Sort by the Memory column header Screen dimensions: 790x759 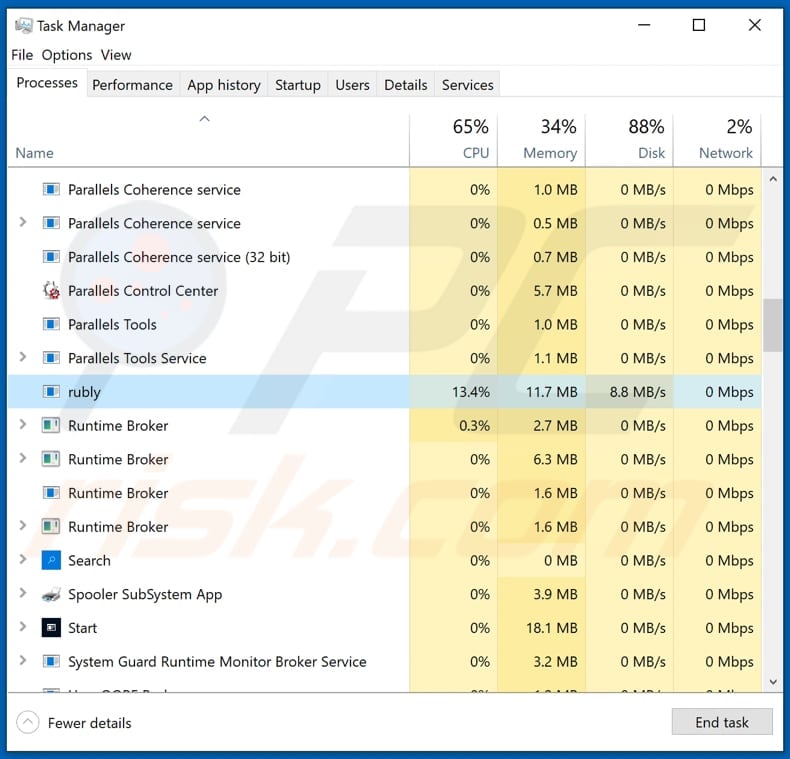tap(541, 140)
